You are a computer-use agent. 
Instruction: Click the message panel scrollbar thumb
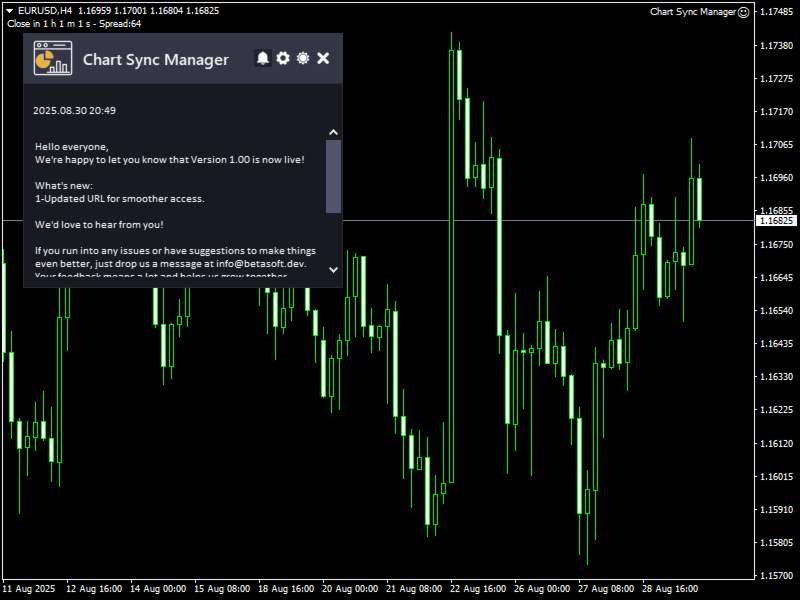(x=333, y=176)
